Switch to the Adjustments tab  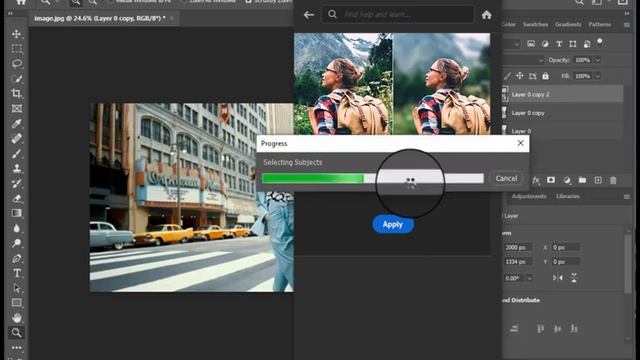529,196
